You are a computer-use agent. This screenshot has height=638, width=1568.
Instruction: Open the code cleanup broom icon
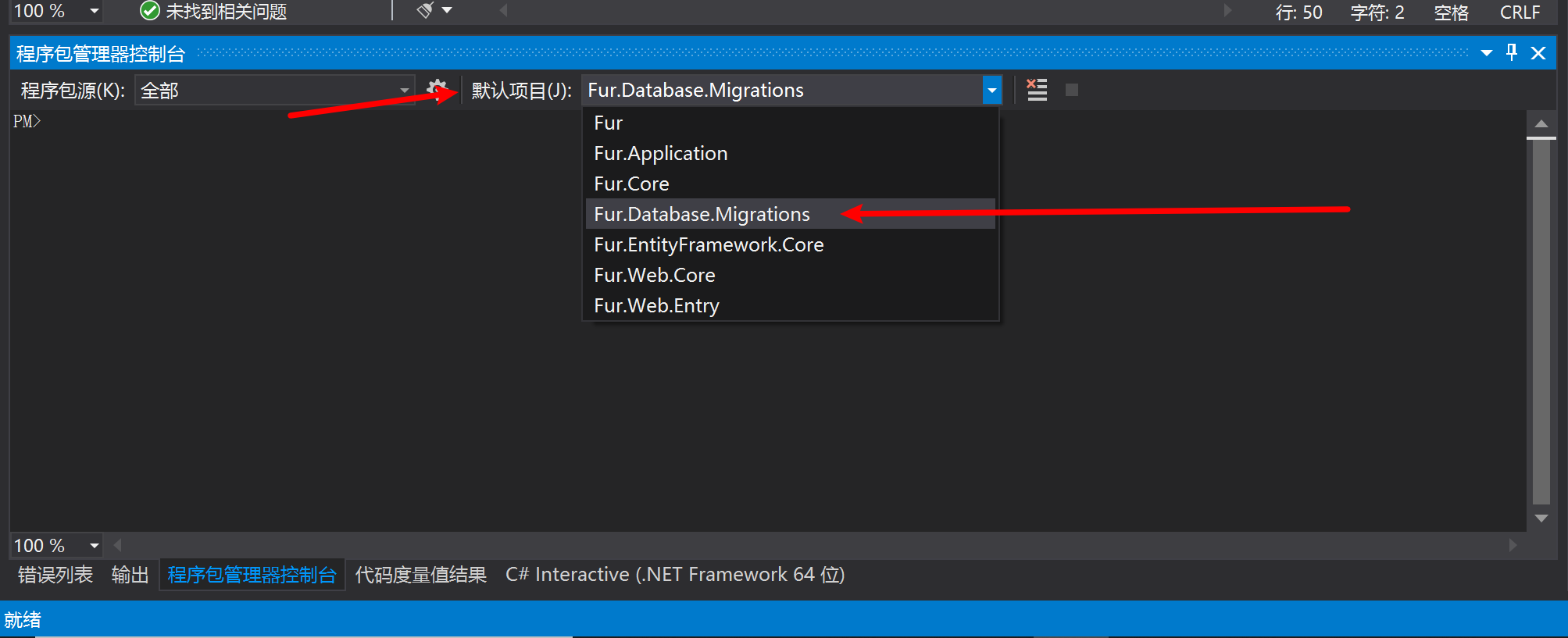click(426, 10)
